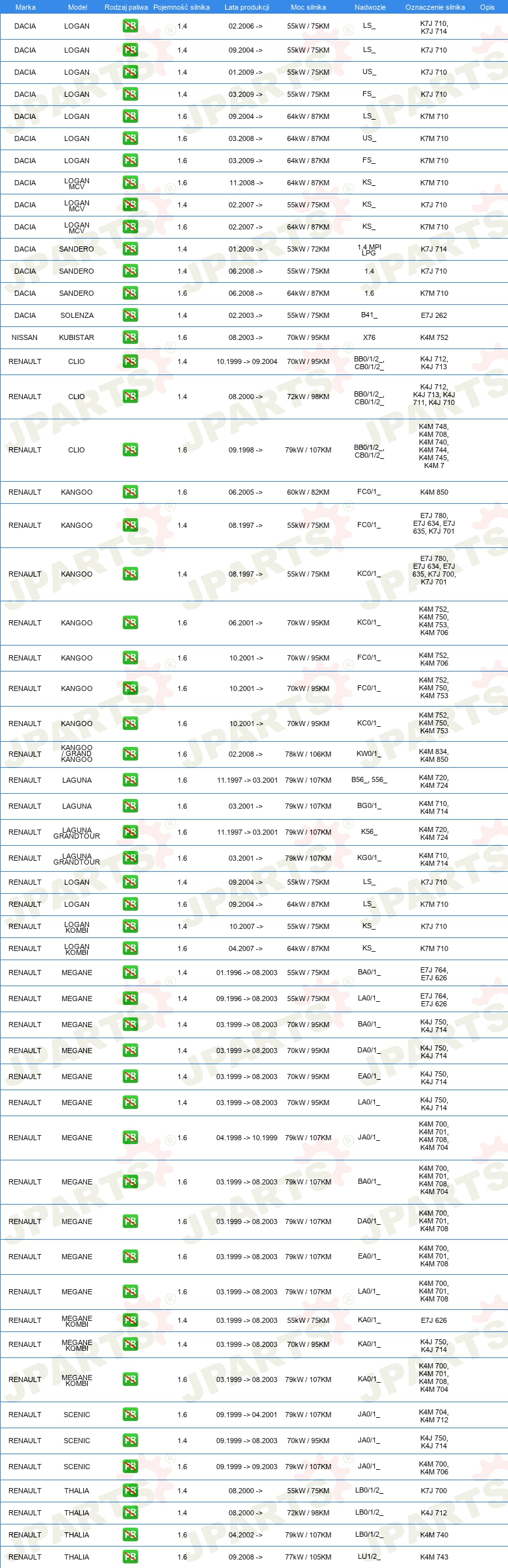Image resolution: width=508 pixels, height=1568 pixels.
Task: Click the 02.2006 -> production date cell
Action: (x=246, y=27)
